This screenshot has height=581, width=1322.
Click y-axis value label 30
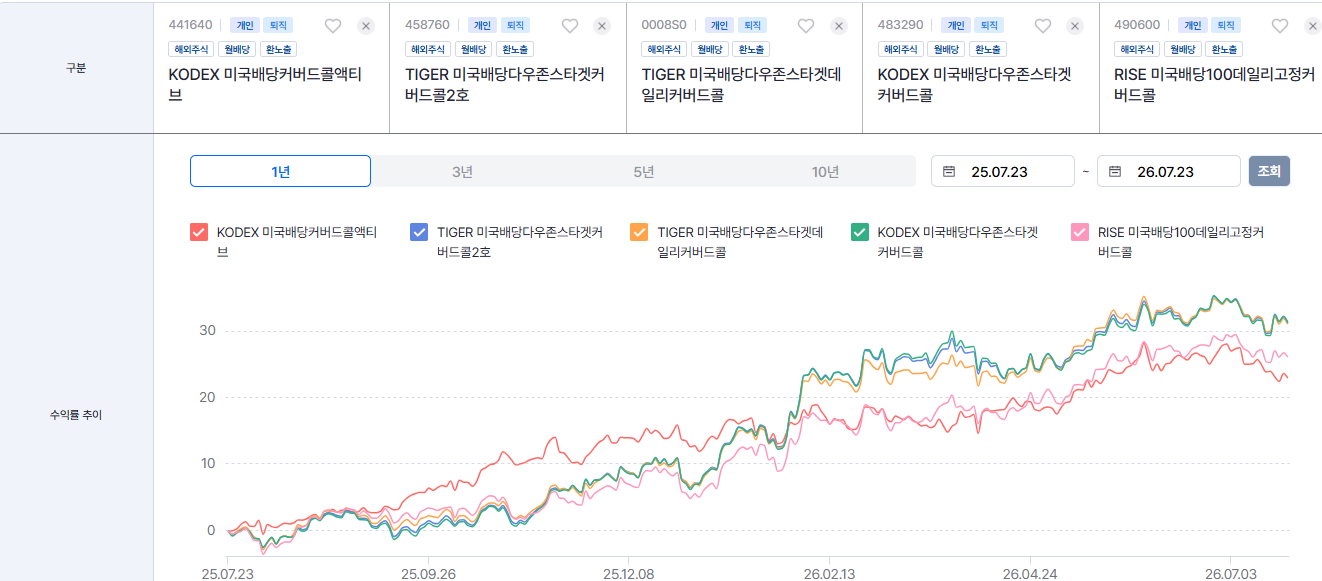pyautogui.click(x=208, y=331)
